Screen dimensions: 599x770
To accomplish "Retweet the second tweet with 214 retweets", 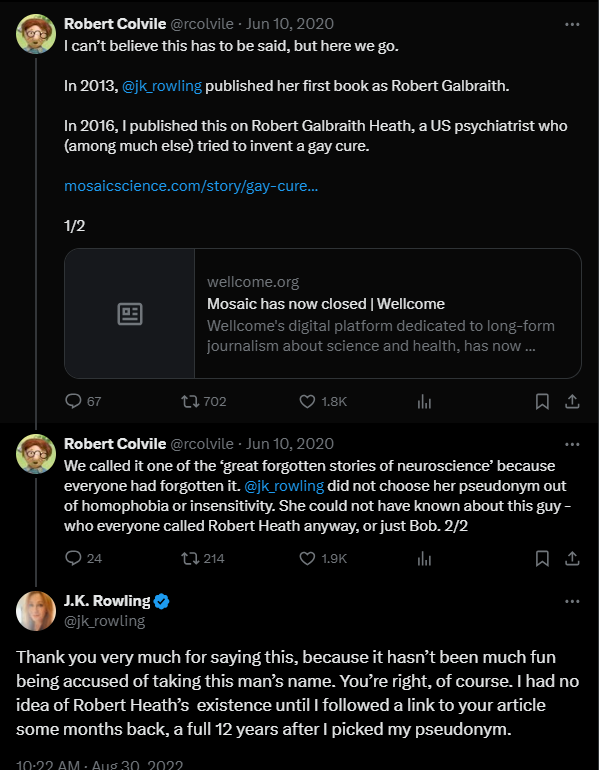I will tap(190, 558).
